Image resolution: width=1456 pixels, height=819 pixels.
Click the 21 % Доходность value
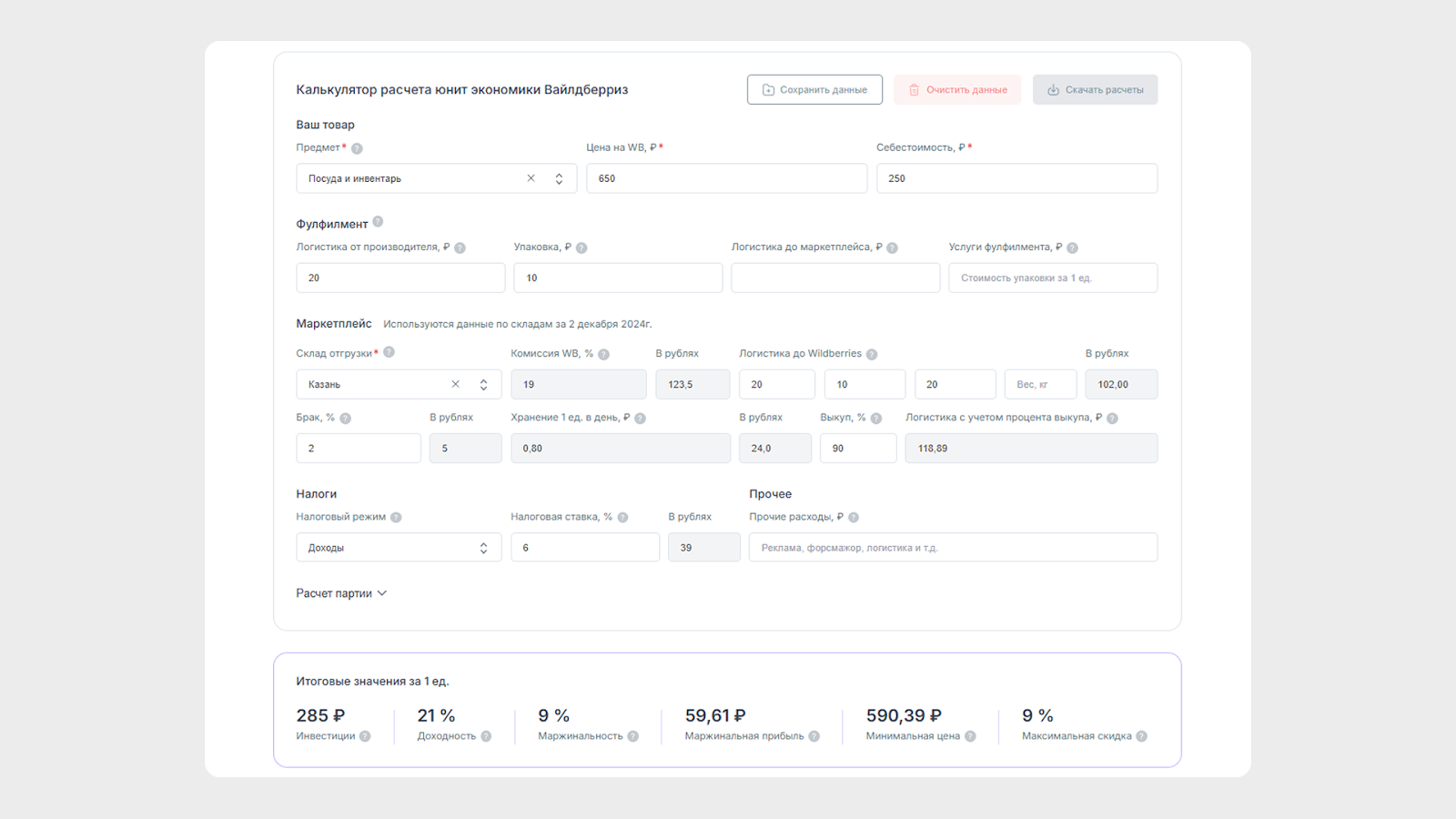[x=436, y=716]
